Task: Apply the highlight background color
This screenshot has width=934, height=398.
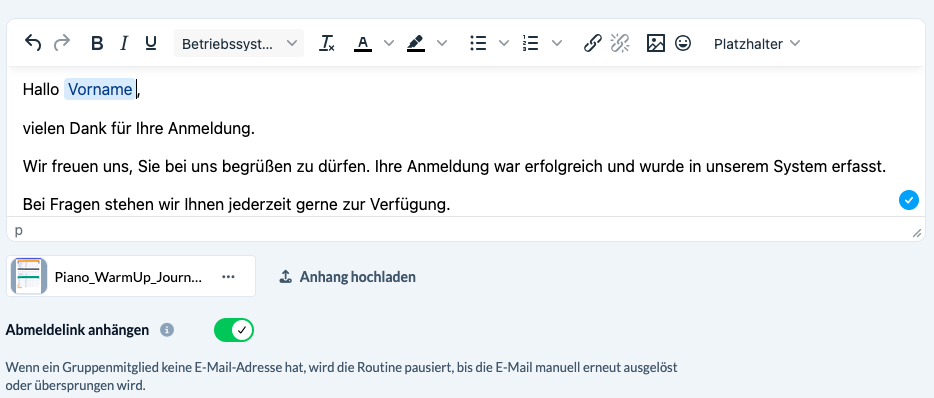Action: (x=416, y=43)
